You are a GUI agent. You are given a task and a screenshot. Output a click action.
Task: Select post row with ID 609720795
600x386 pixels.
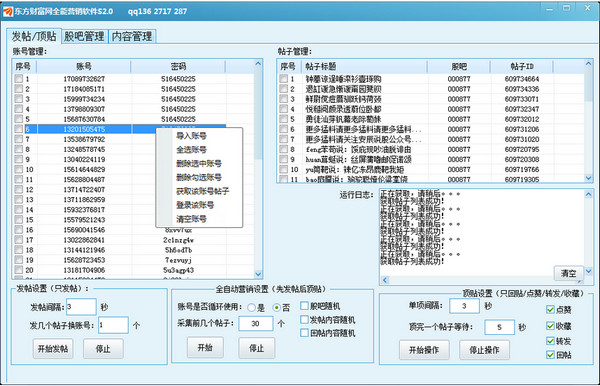pyautogui.click(x=431, y=149)
